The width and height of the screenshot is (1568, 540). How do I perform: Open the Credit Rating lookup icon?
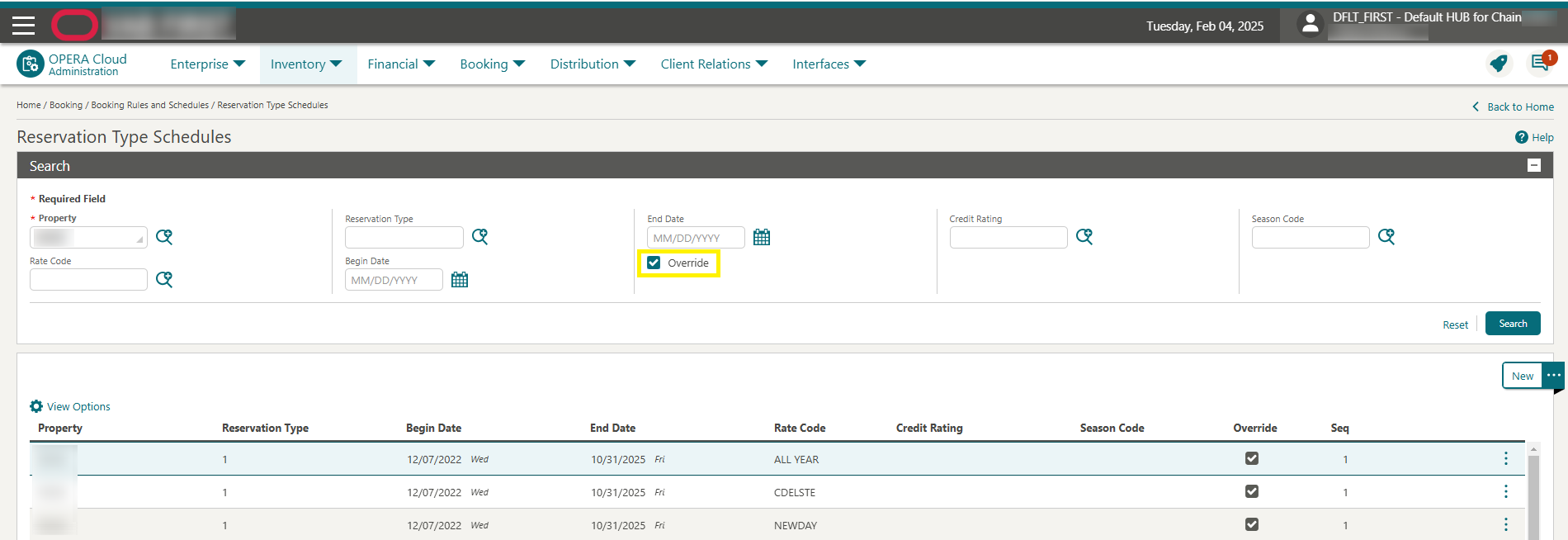1084,237
